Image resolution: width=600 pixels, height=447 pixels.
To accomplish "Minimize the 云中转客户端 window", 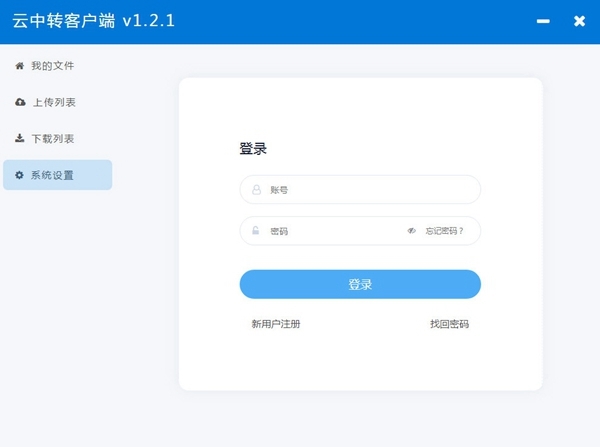I will [x=543, y=21].
